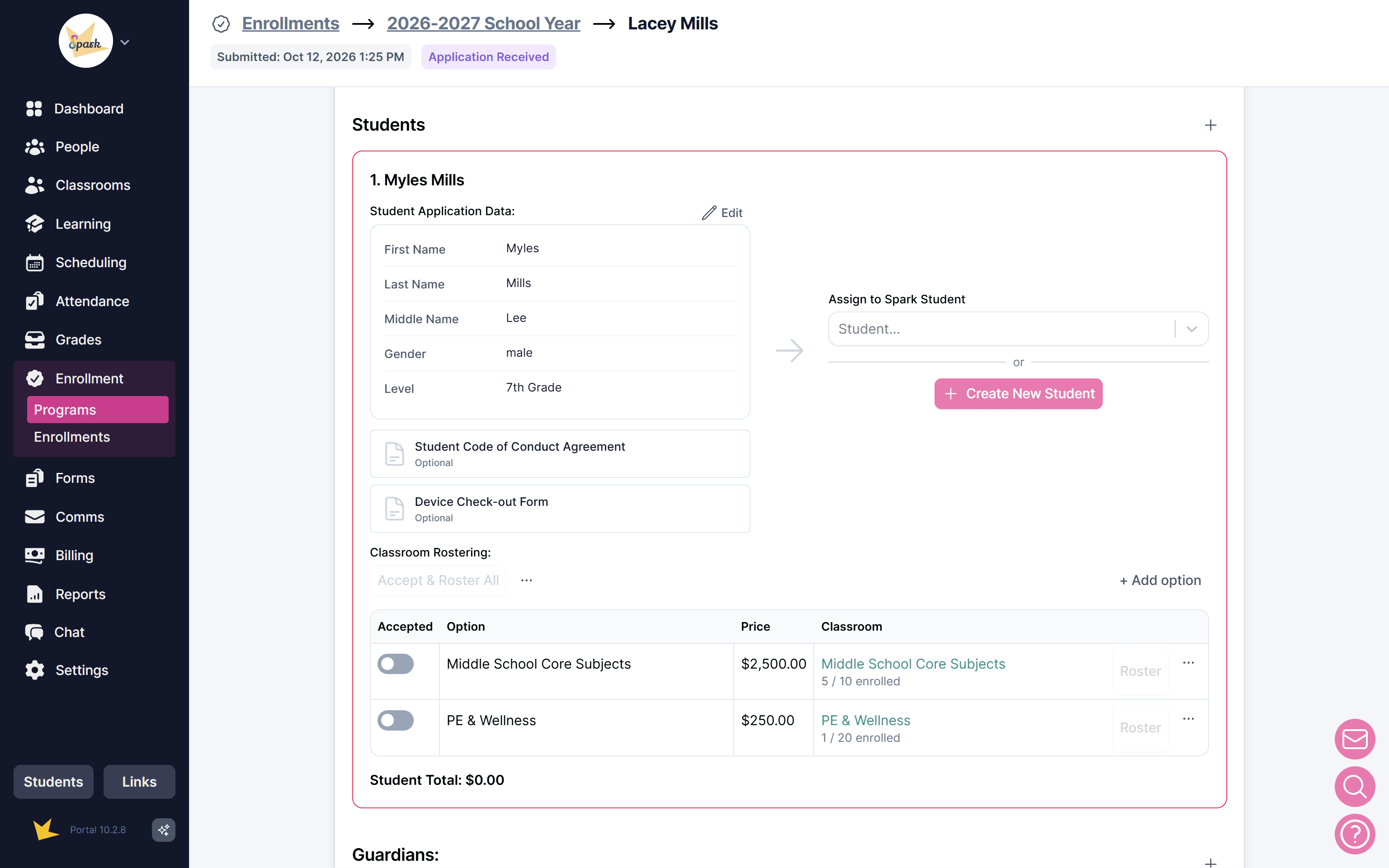Viewport: 1389px width, 868px height.
Task: Click Create New Student button
Action: point(1018,393)
